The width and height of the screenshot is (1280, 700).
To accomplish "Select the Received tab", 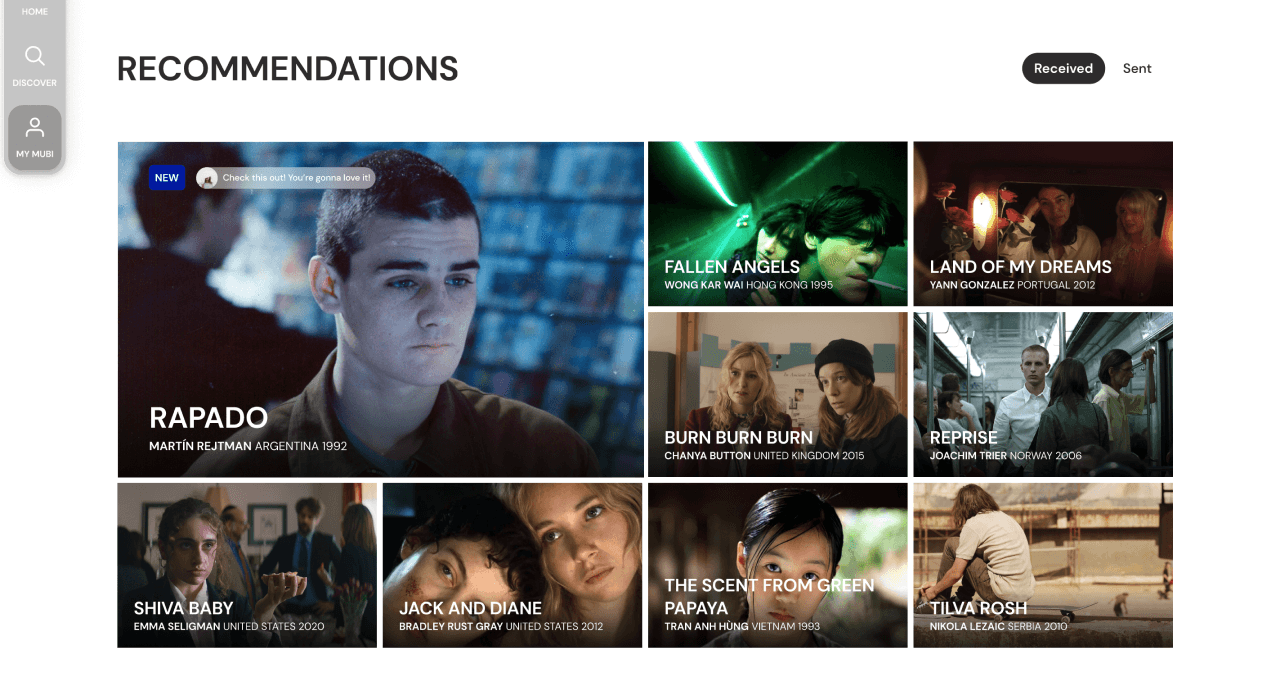I will (x=1063, y=68).
